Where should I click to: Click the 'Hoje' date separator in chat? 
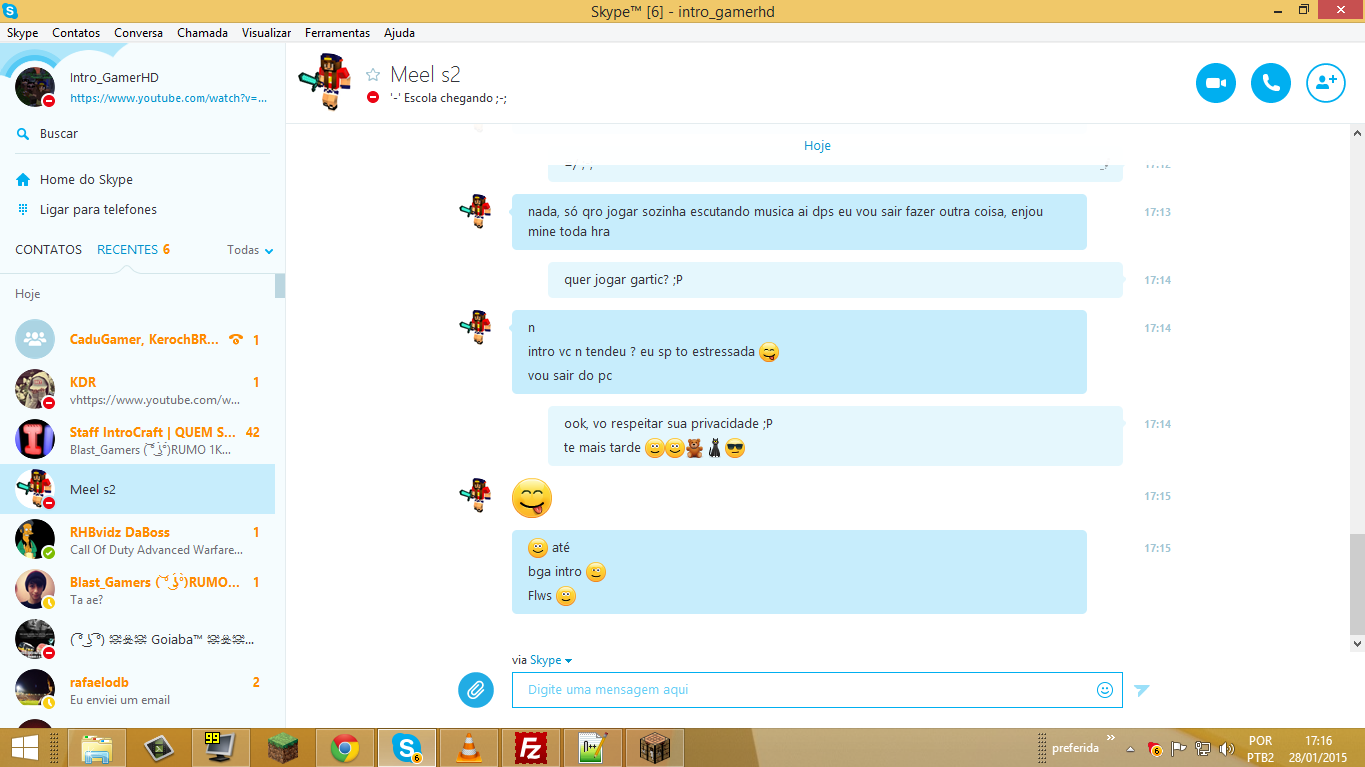click(817, 146)
